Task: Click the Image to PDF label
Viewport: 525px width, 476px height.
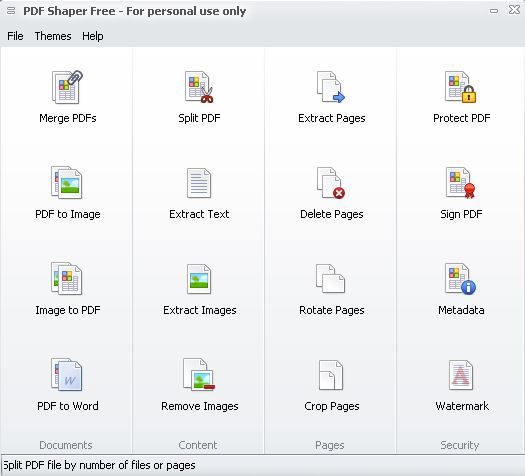Action: (68, 310)
